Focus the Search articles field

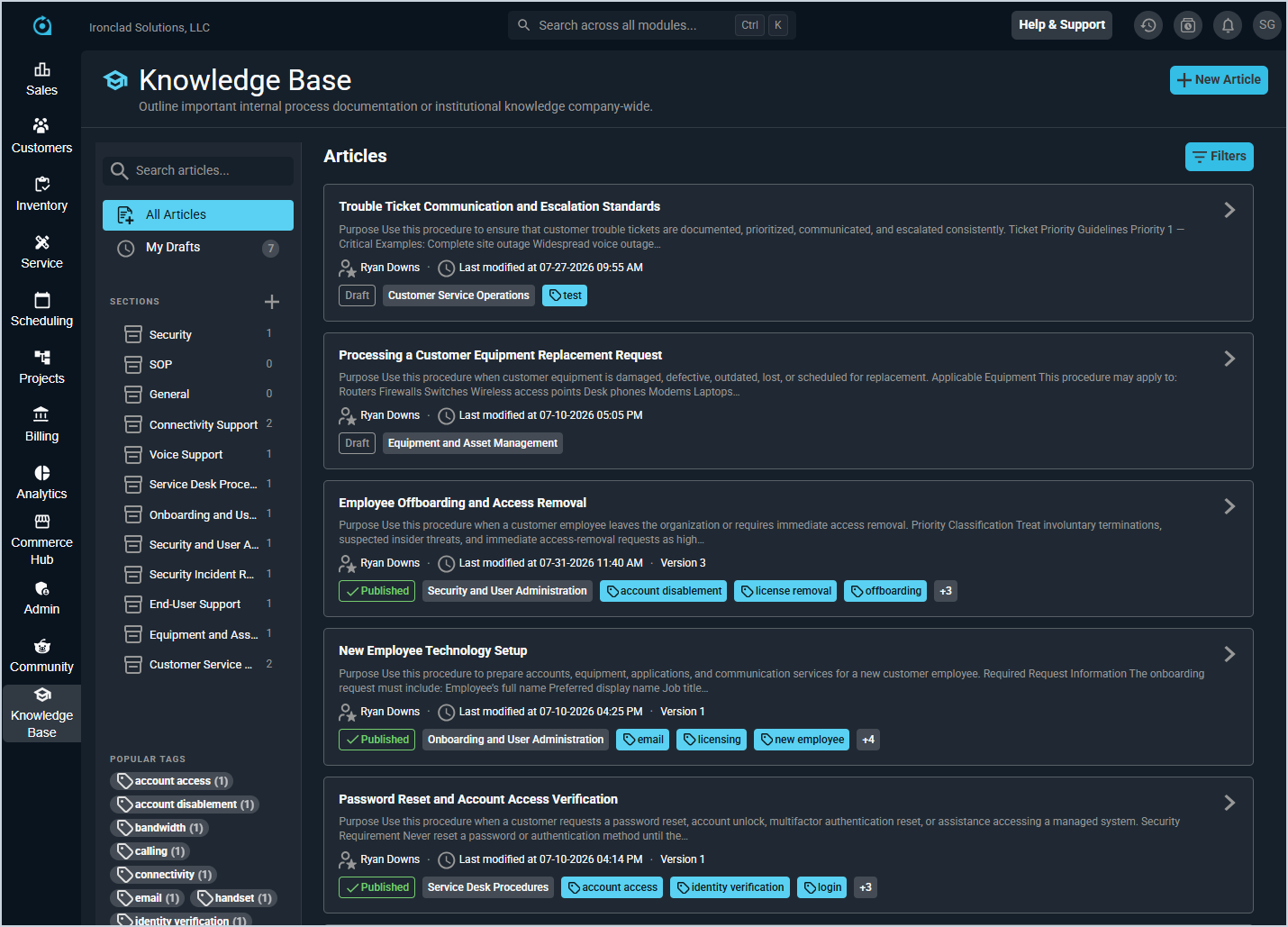click(198, 170)
